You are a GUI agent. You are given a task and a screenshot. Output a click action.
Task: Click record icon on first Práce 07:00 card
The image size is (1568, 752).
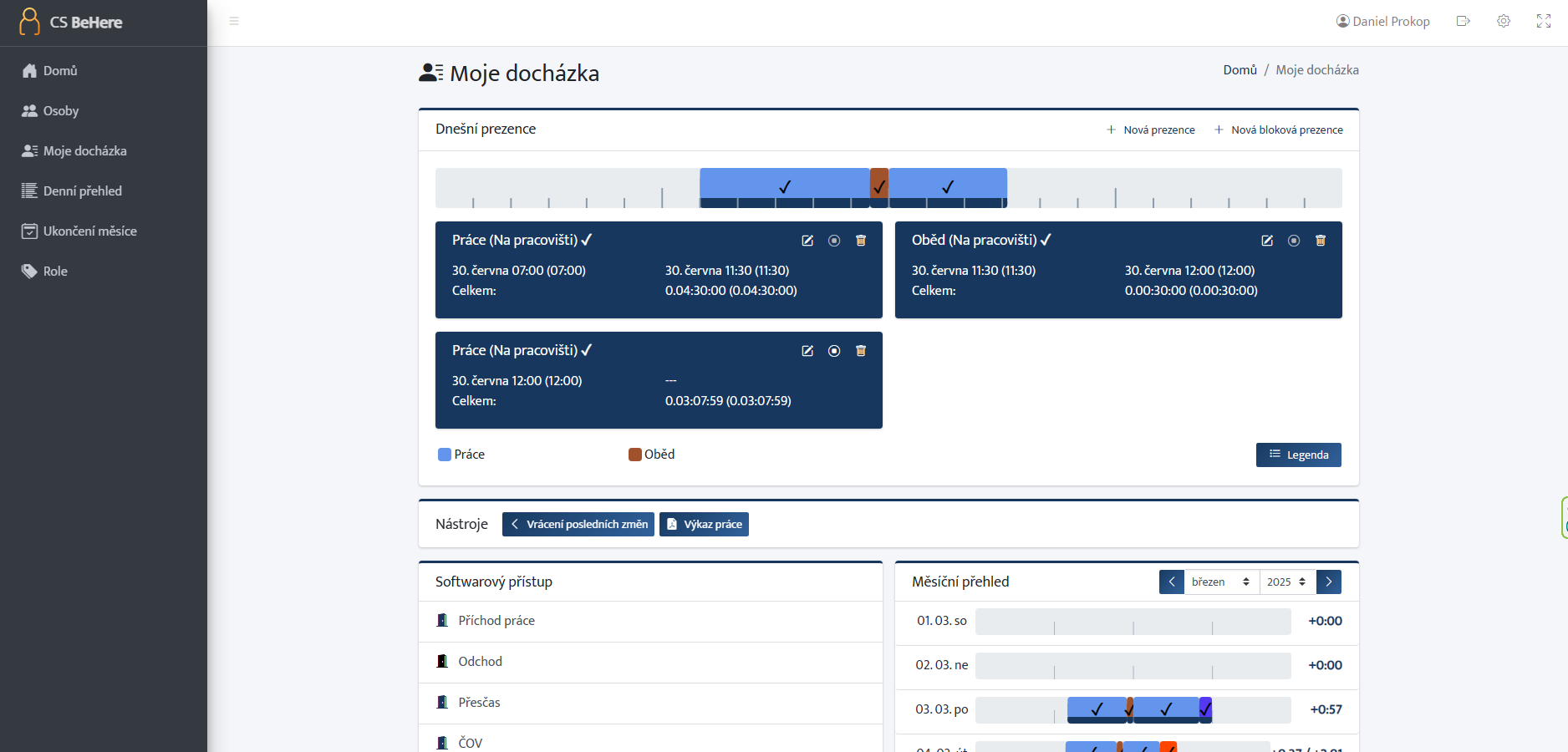click(834, 241)
